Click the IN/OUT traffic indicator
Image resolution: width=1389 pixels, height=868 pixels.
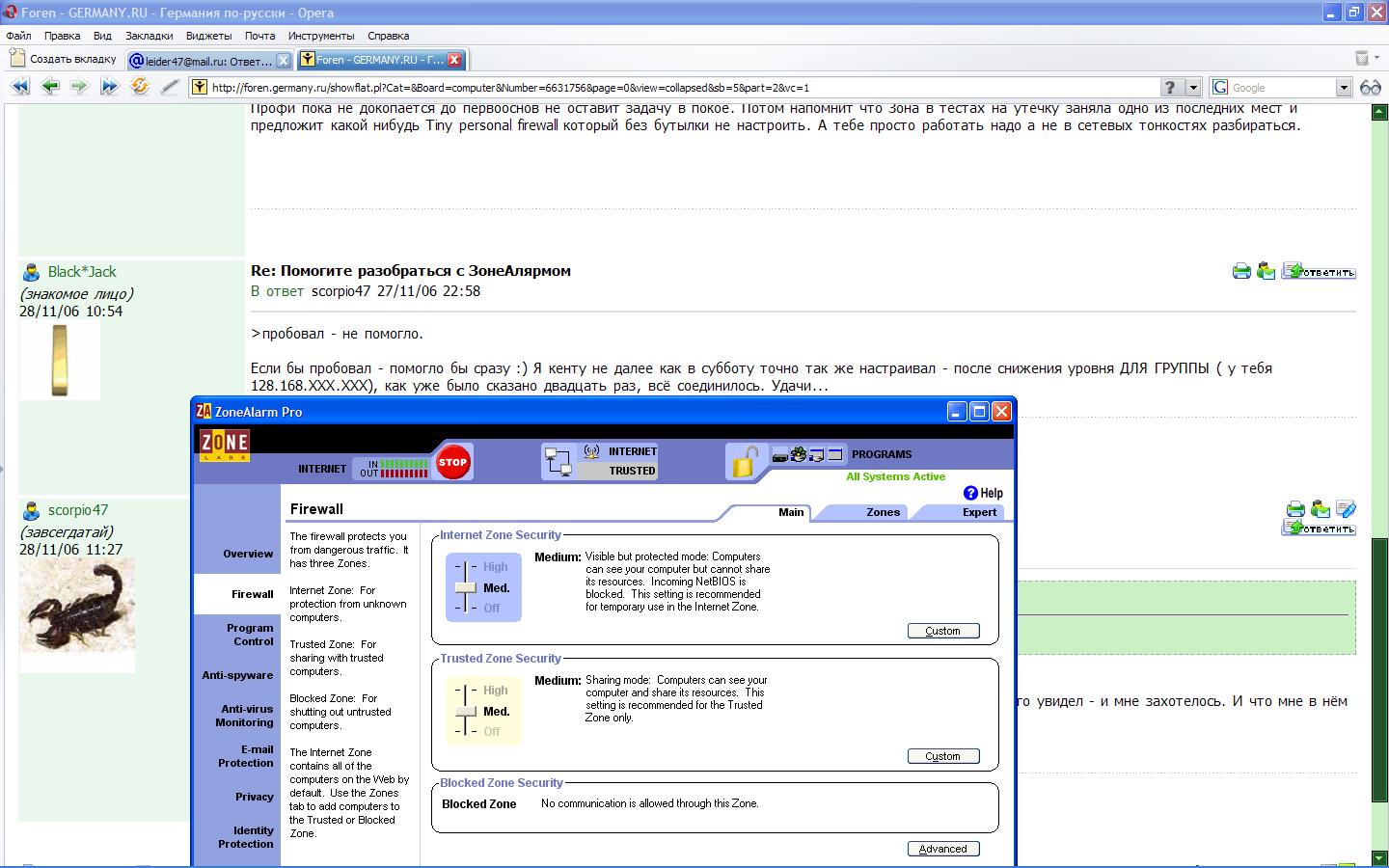pyautogui.click(x=395, y=469)
